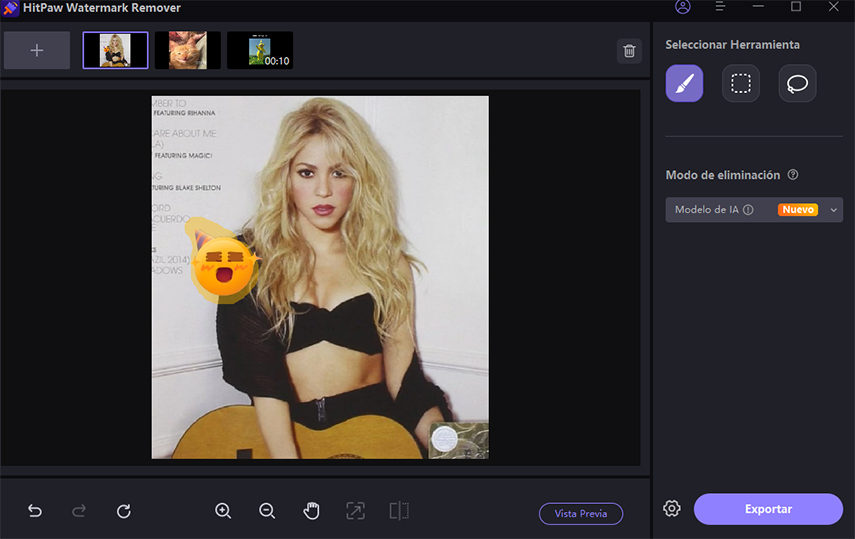Add a new file with the plus button
The height and width of the screenshot is (539, 855).
click(37, 50)
